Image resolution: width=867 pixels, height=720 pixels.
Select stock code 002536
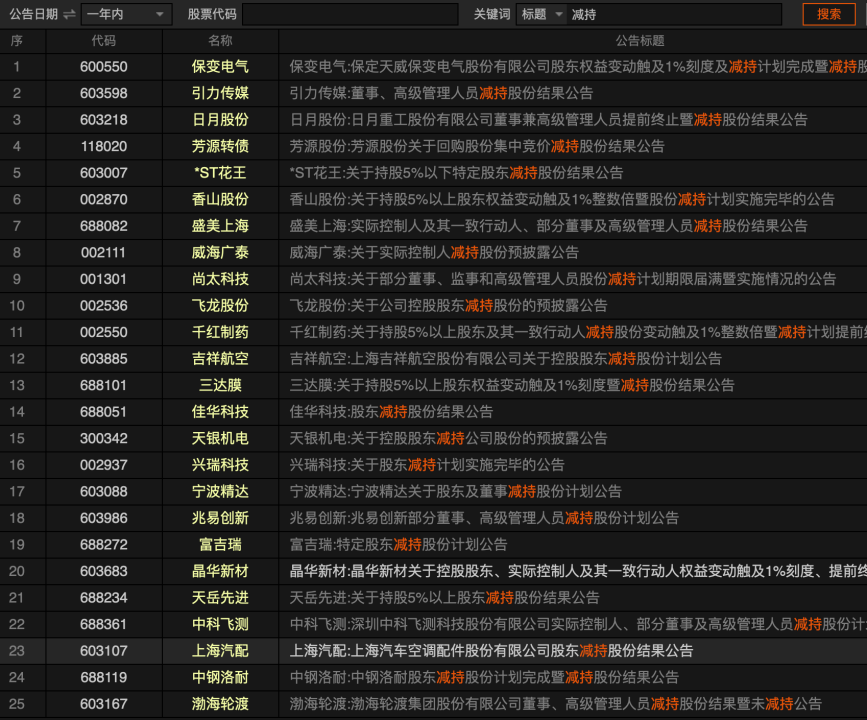pos(103,306)
